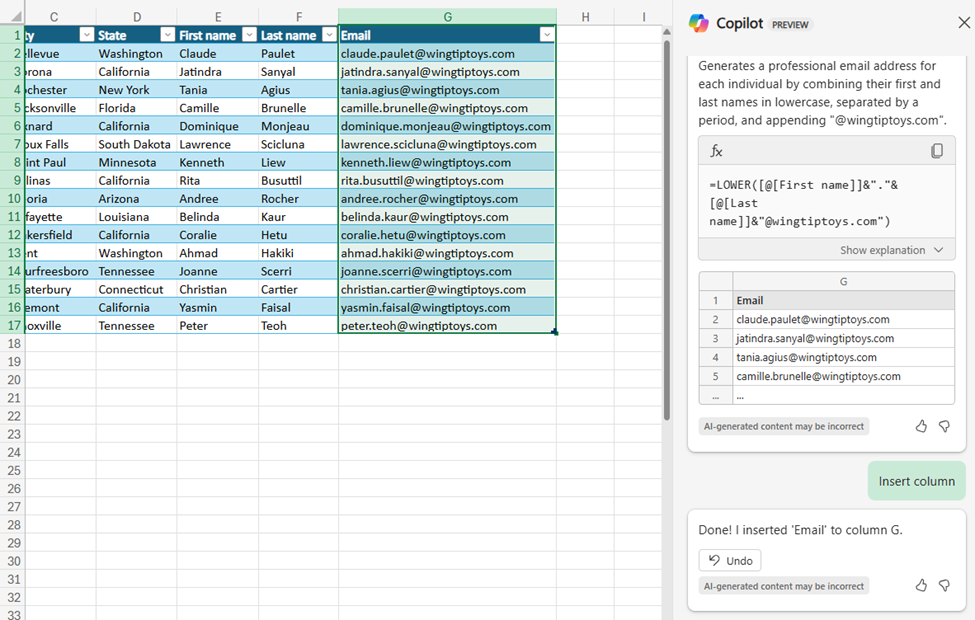This screenshot has width=975, height=620.
Task: Click tania.agius entry in Copilot preview table
Action: [x=843, y=357]
